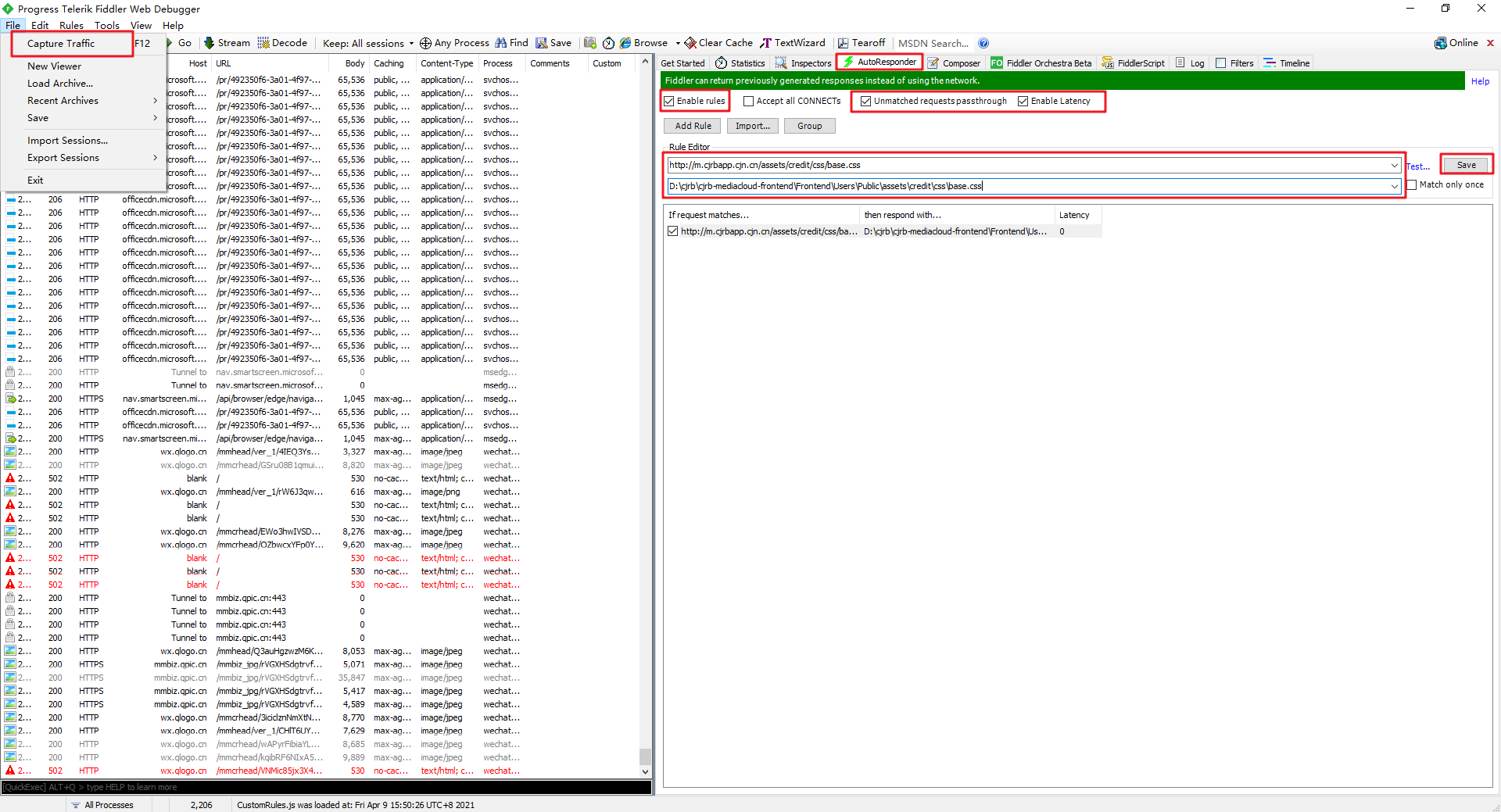1501x812 pixels.
Task: Open the Rules menu
Action: (x=71, y=25)
